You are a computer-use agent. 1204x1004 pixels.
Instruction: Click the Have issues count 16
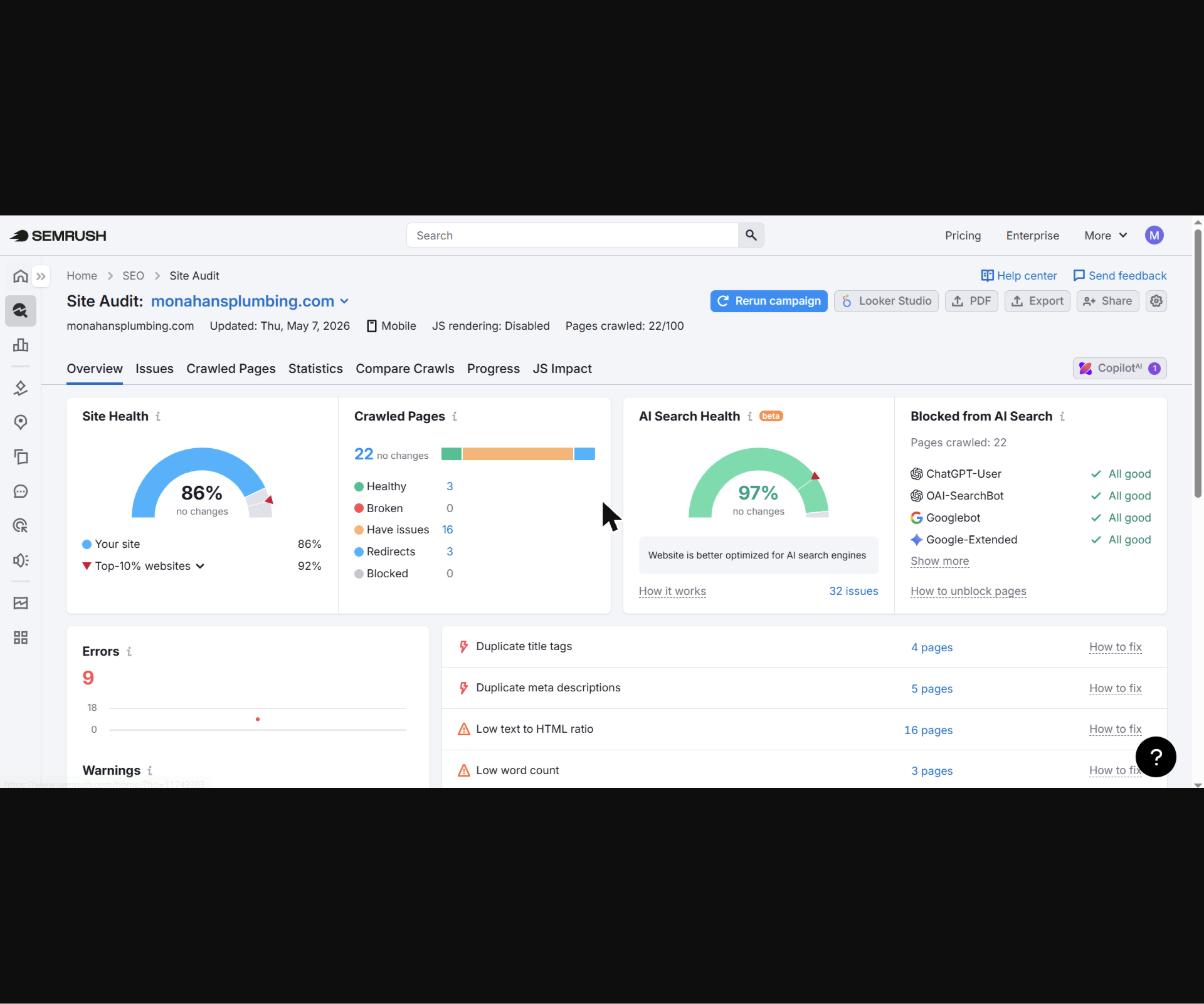tap(447, 530)
